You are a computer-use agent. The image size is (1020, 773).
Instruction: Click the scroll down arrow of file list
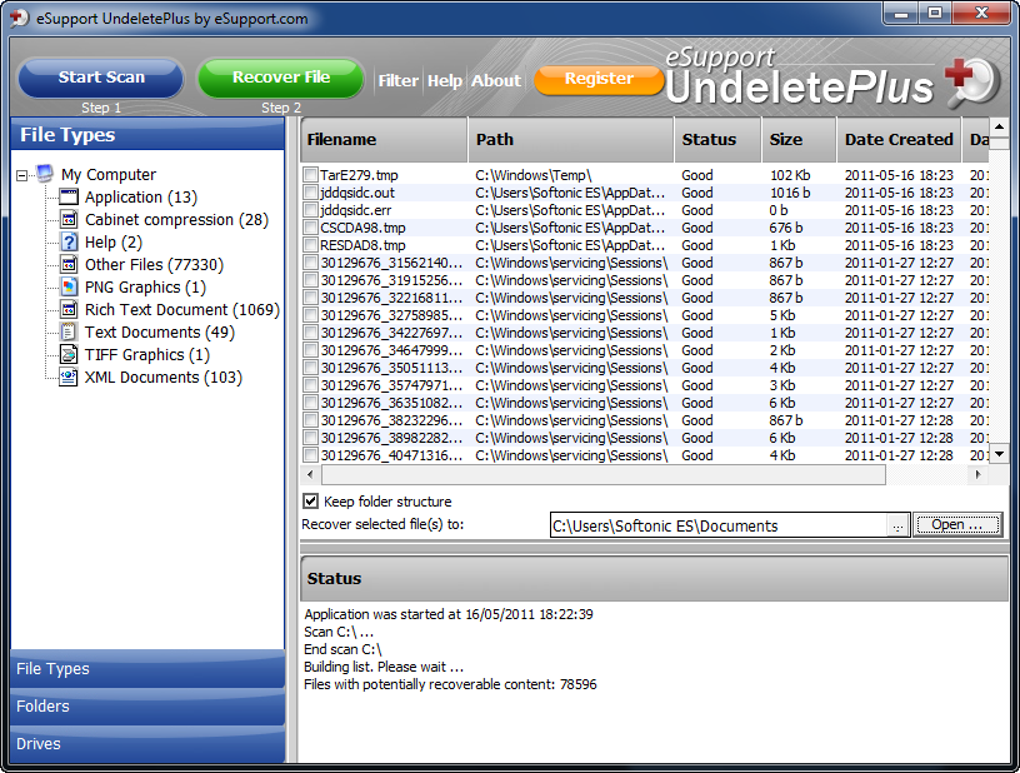click(x=999, y=454)
